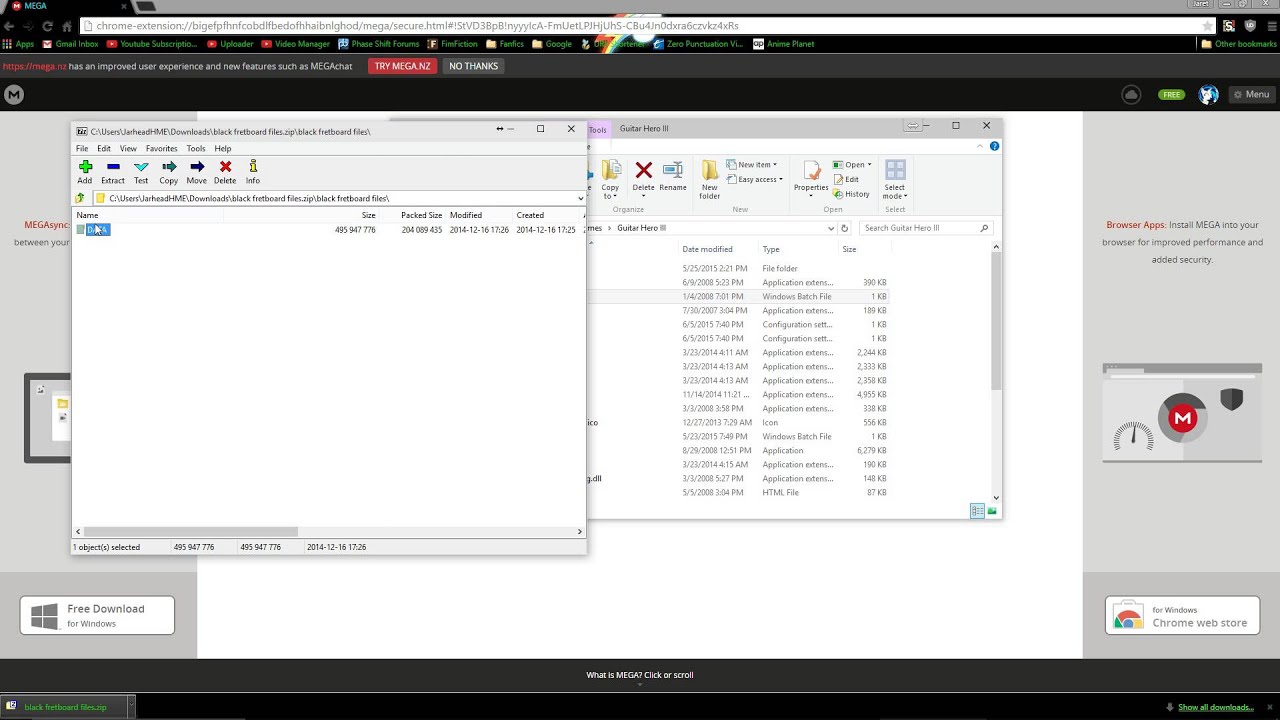The height and width of the screenshot is (720, 1280).
Task: Click the red Delete icon in 7-Zip
Action: coord(225,172)
